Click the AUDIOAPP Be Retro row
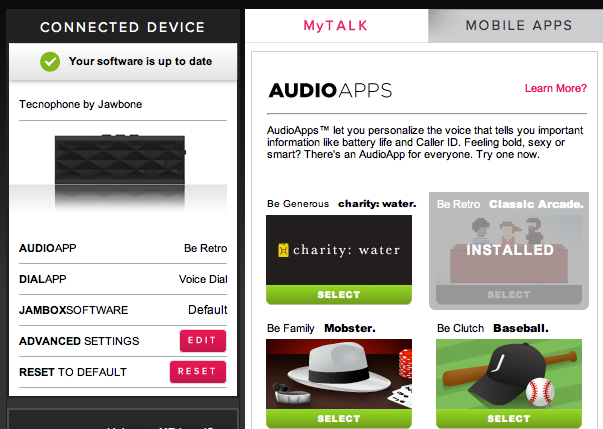 123,248
